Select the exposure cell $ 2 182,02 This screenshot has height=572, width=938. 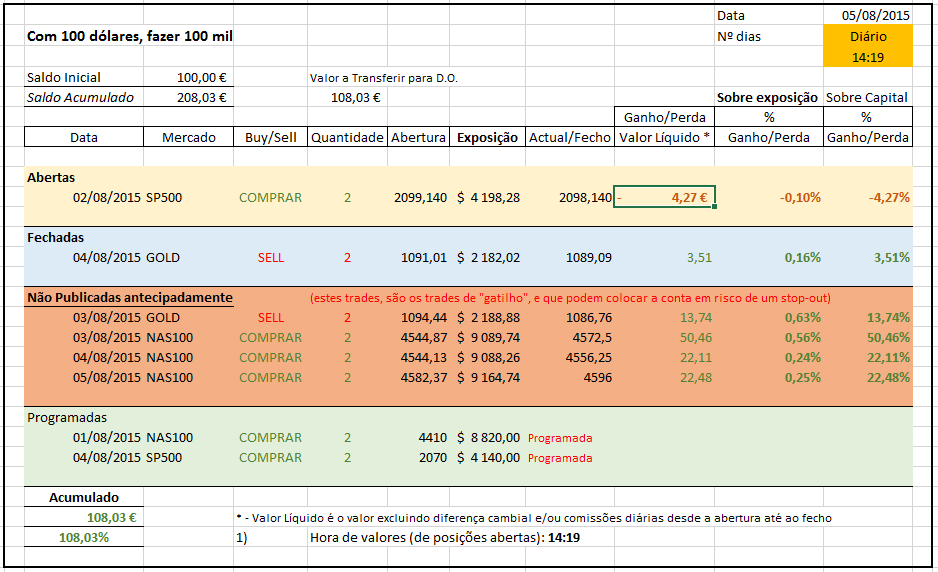(x=488, y=258)
